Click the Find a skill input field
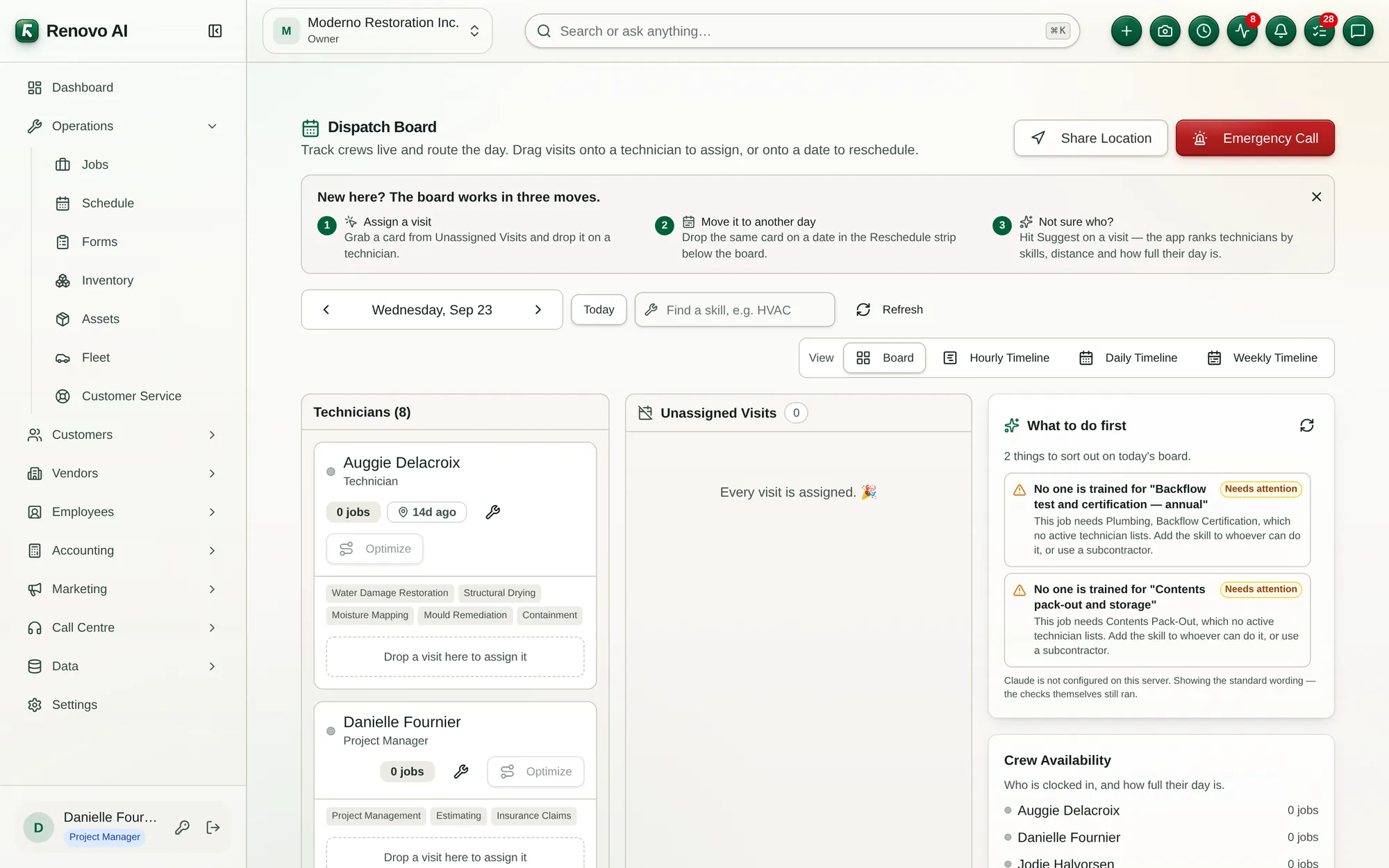This screenshot has width=1389, height=868. (x=735, y=310)
